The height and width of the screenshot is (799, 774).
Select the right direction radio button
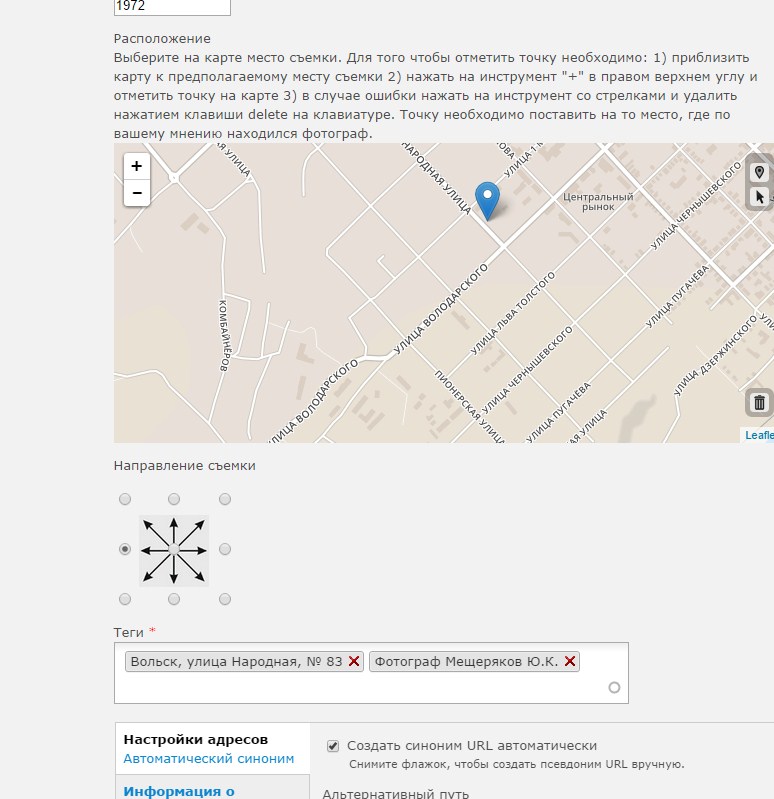(x=225, y=549)
